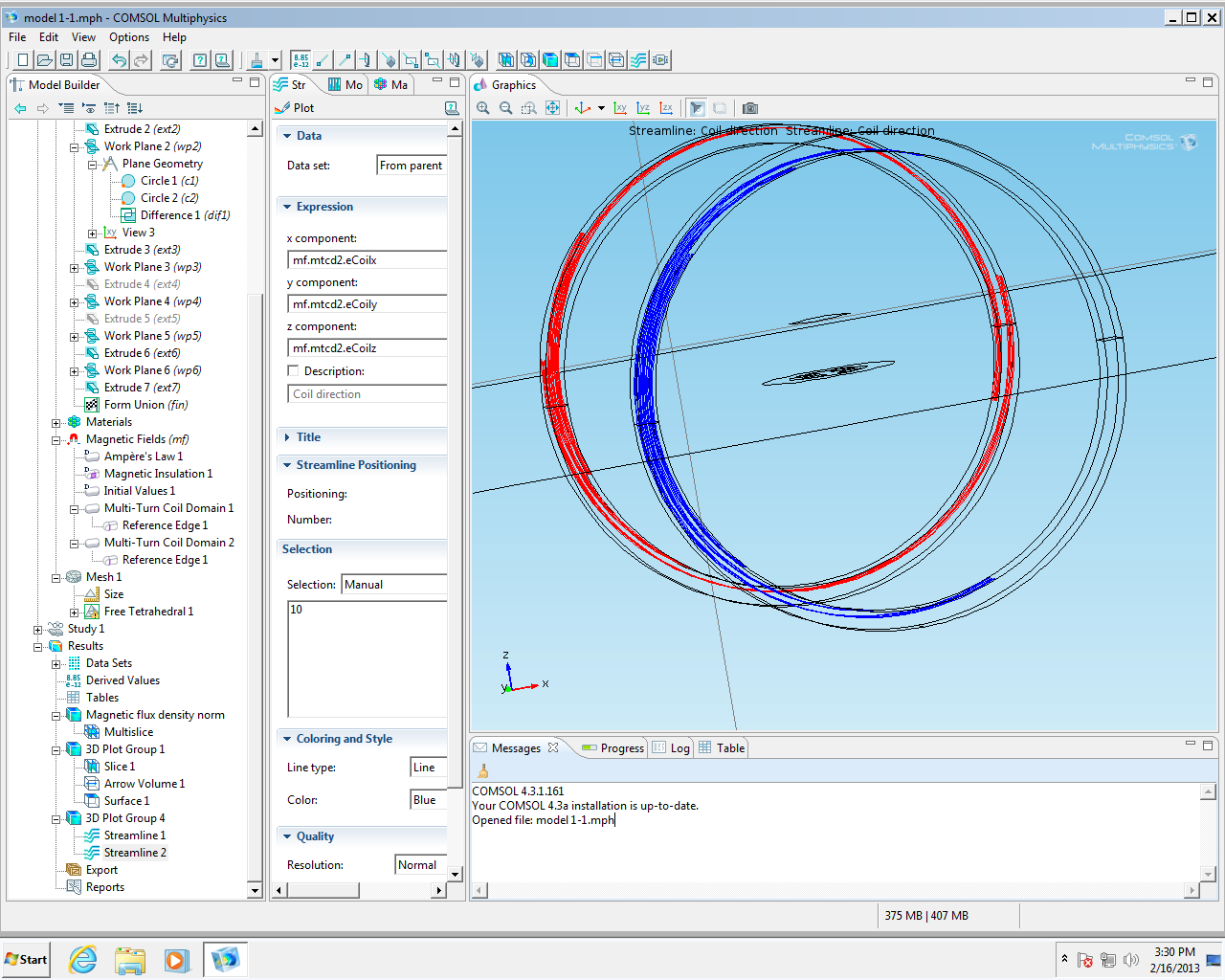
Task: Open the media player from the taskbar
Action: coord(177,959)
